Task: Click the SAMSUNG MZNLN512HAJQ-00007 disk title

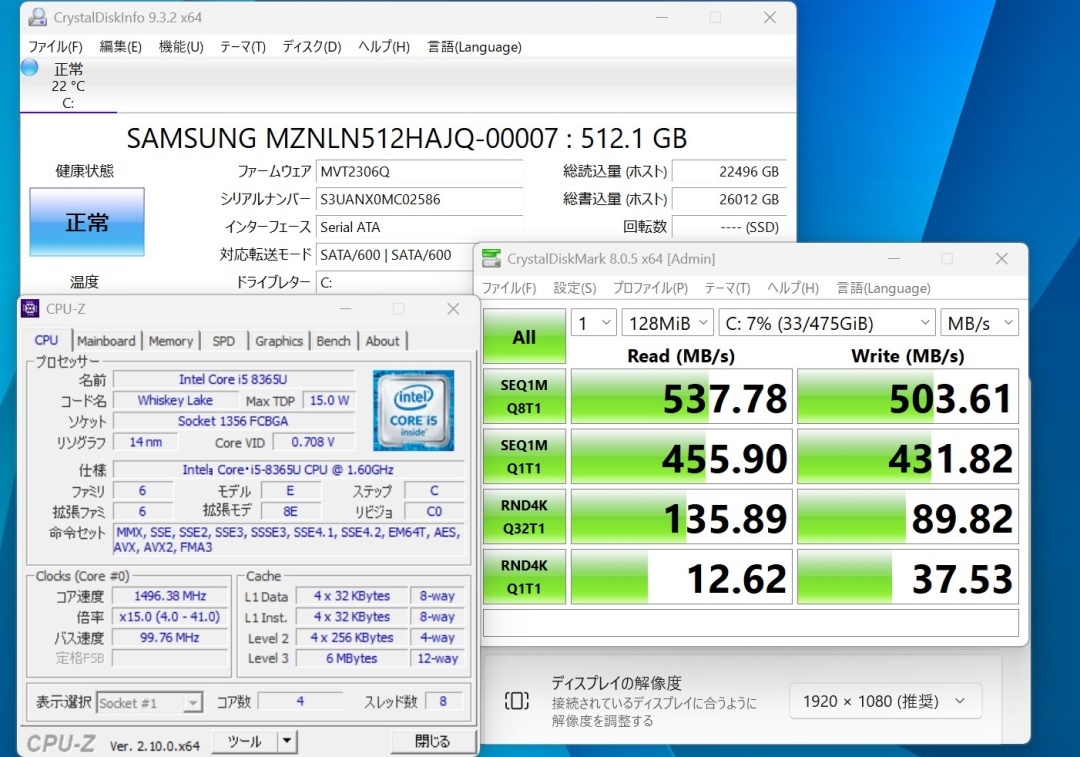Action: pos(407,138)
